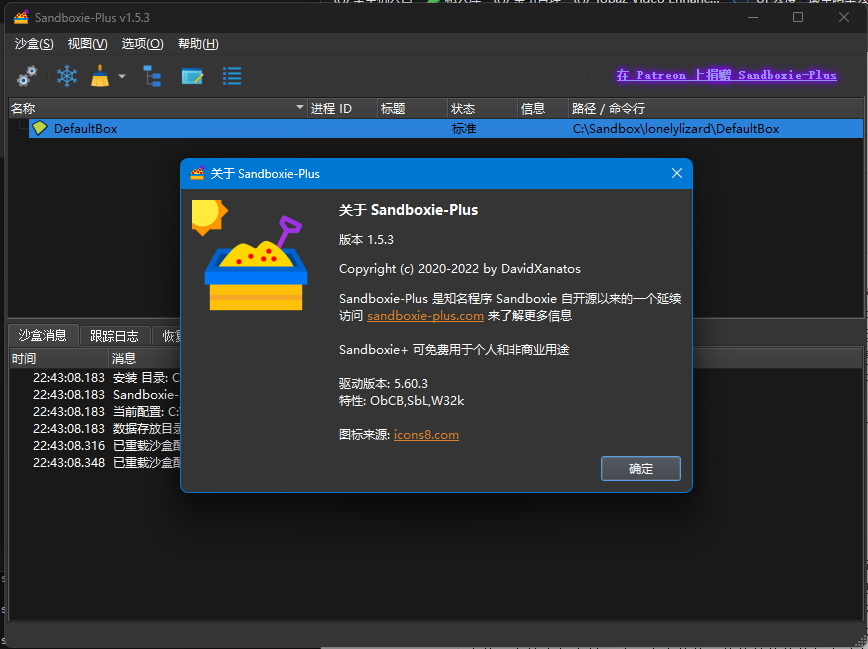Select the DefaultBox sandbox row
Viewport: 868px width, 649px height.
coord(446,128)
